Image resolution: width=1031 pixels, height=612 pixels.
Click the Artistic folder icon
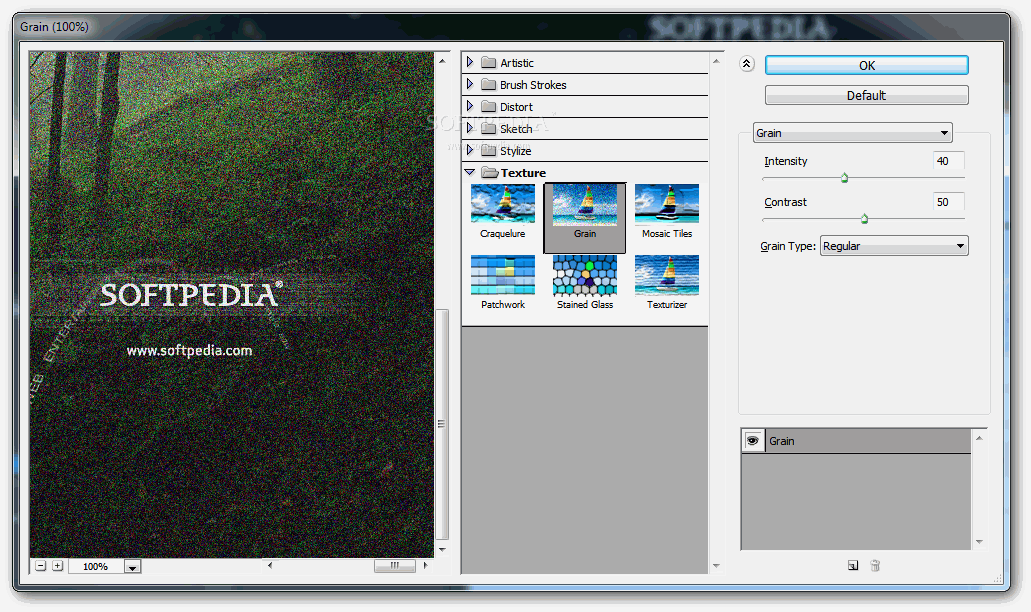click(x=489, y=62)
